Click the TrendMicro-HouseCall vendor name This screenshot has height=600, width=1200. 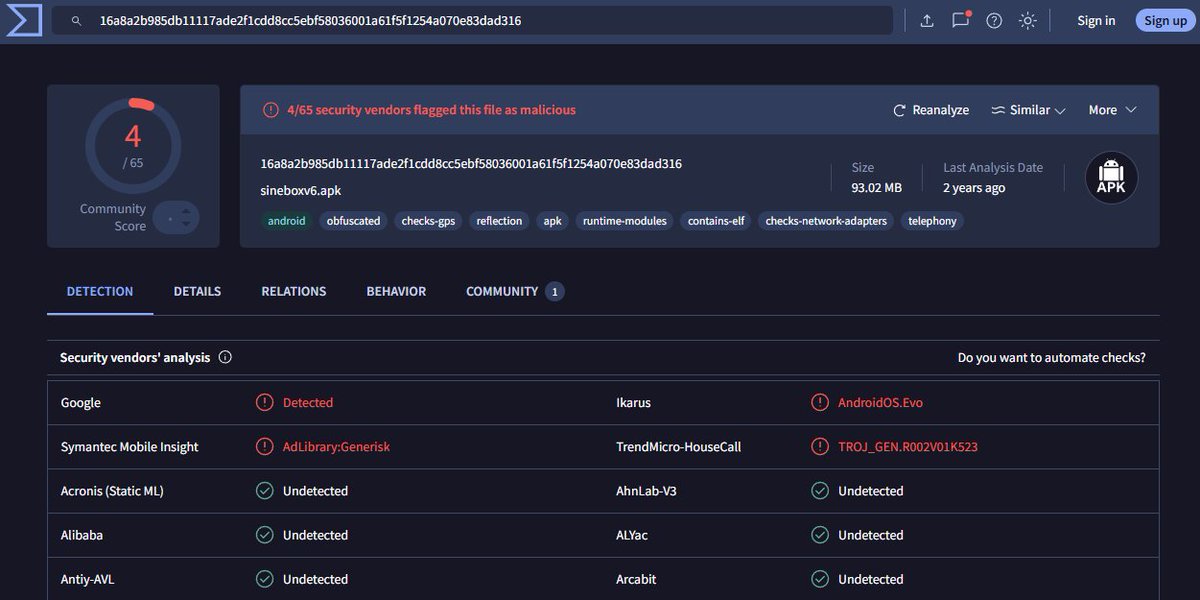coord(679,447)
